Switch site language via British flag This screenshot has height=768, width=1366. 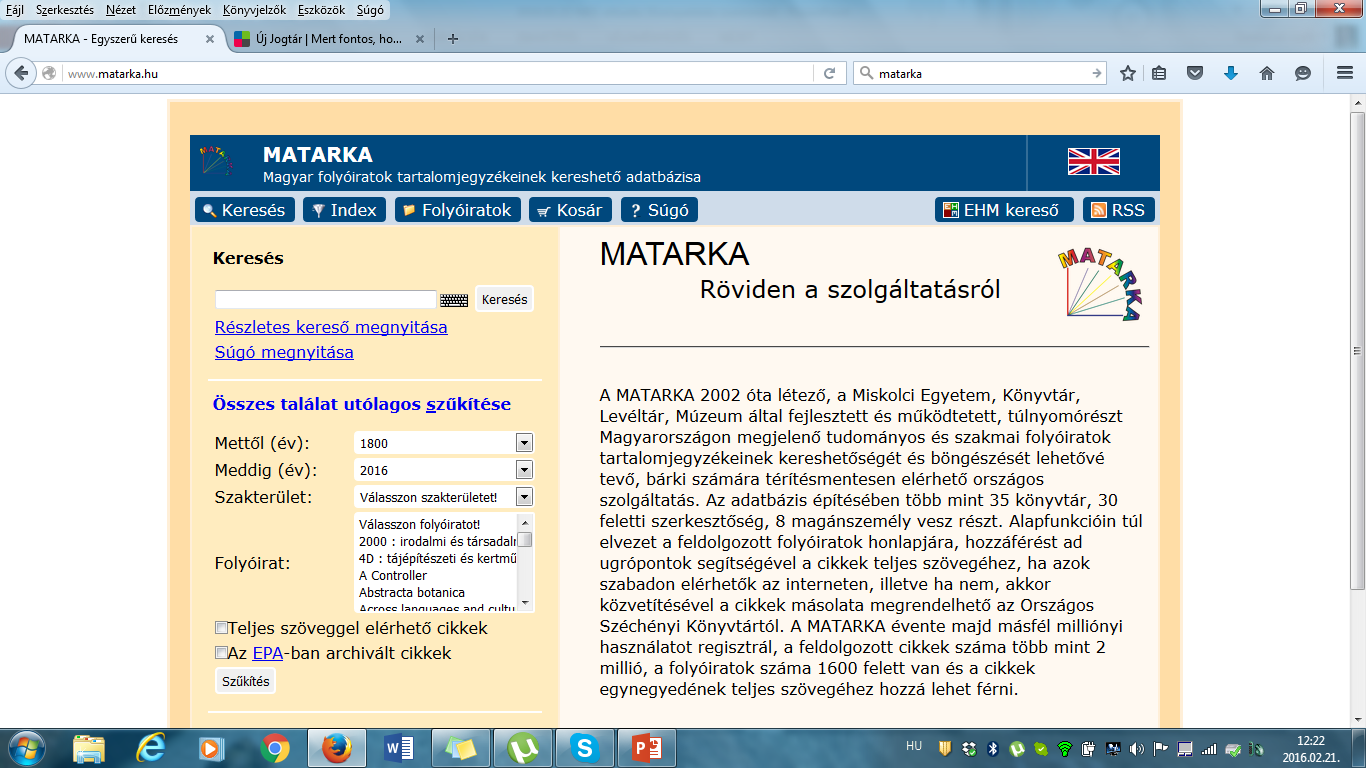click(x=1094, y=162)
